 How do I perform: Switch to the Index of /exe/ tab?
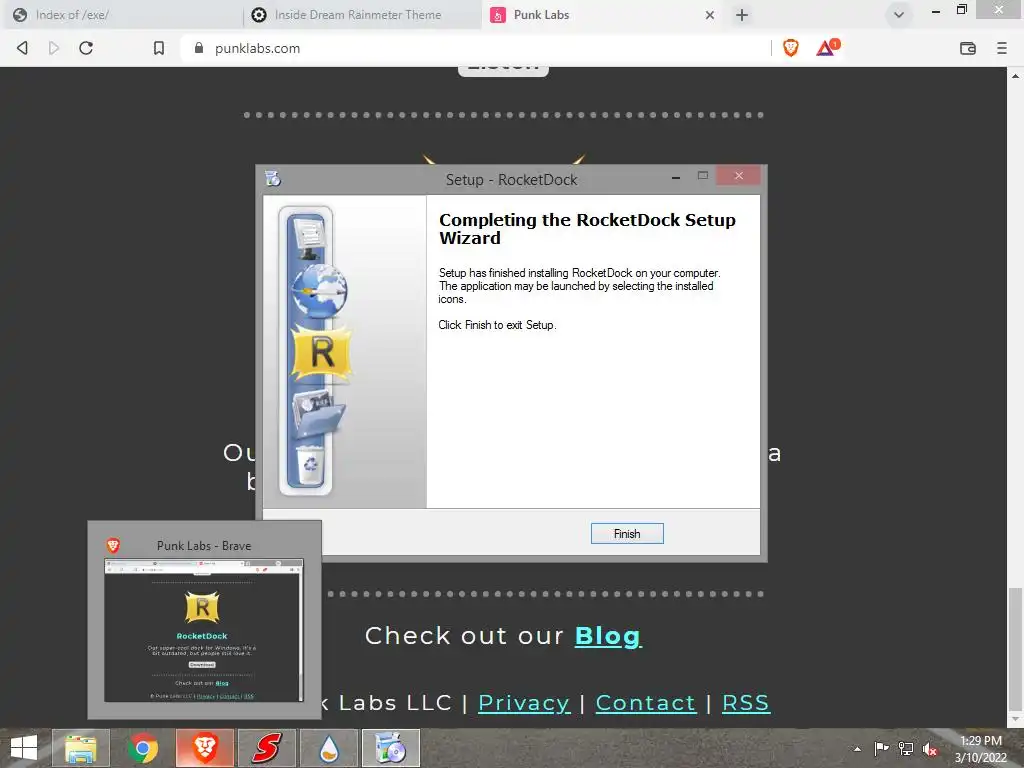[124, 15]
